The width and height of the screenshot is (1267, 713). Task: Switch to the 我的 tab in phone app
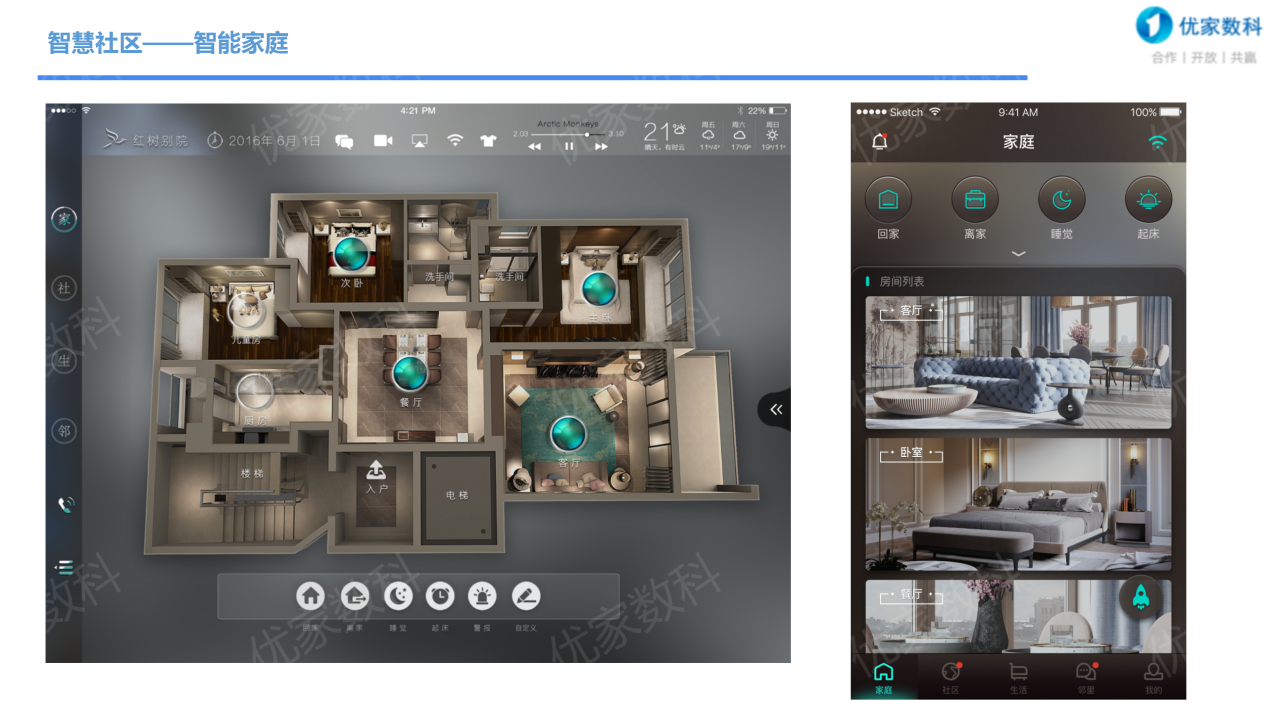1153,677
